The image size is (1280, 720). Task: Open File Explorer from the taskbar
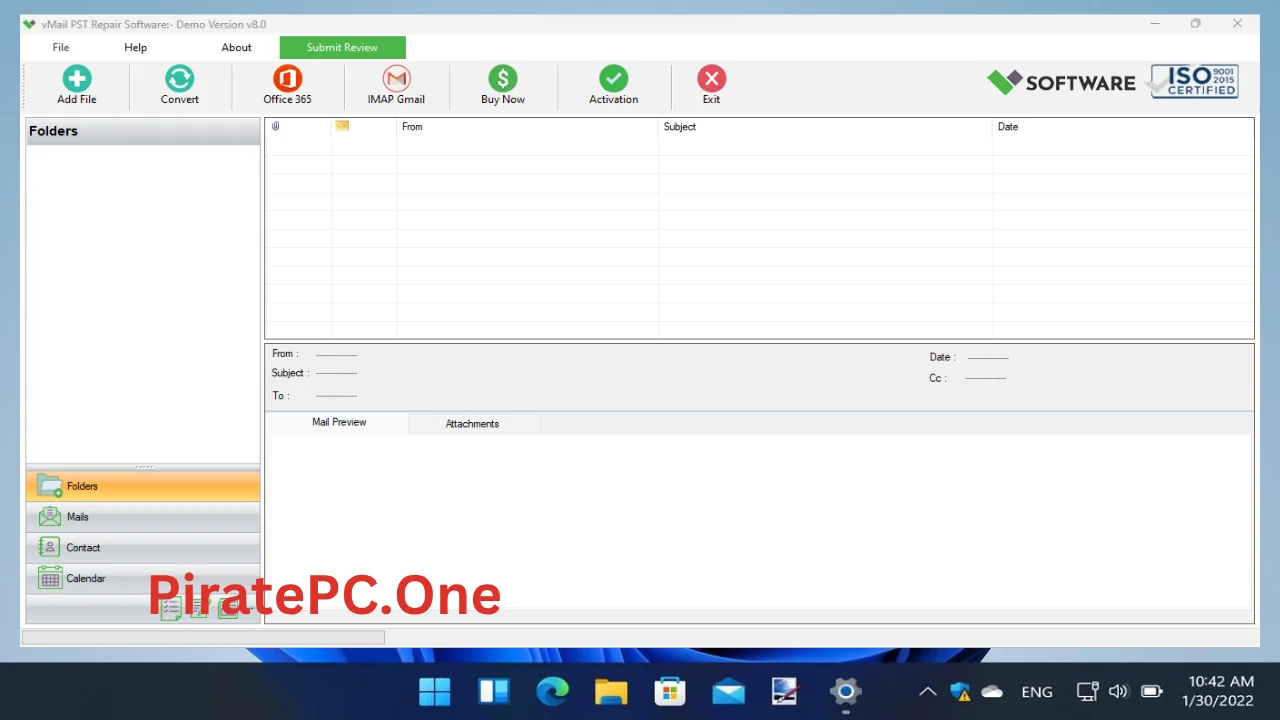click(x=611, y=691)
